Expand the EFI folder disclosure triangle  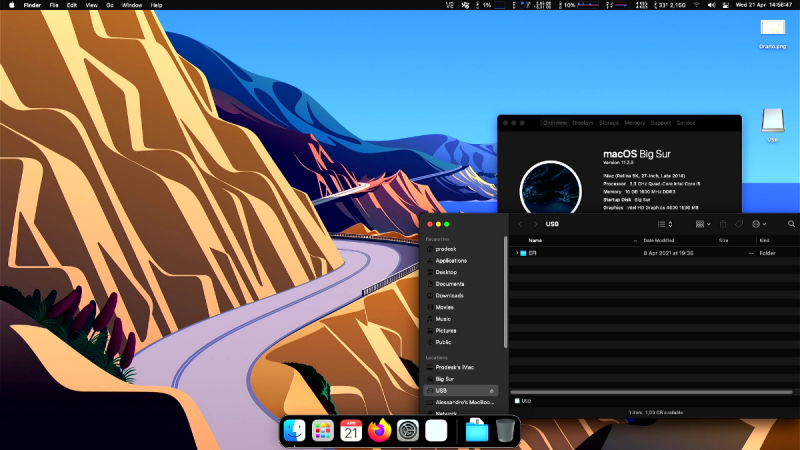(x=517, y=253)
